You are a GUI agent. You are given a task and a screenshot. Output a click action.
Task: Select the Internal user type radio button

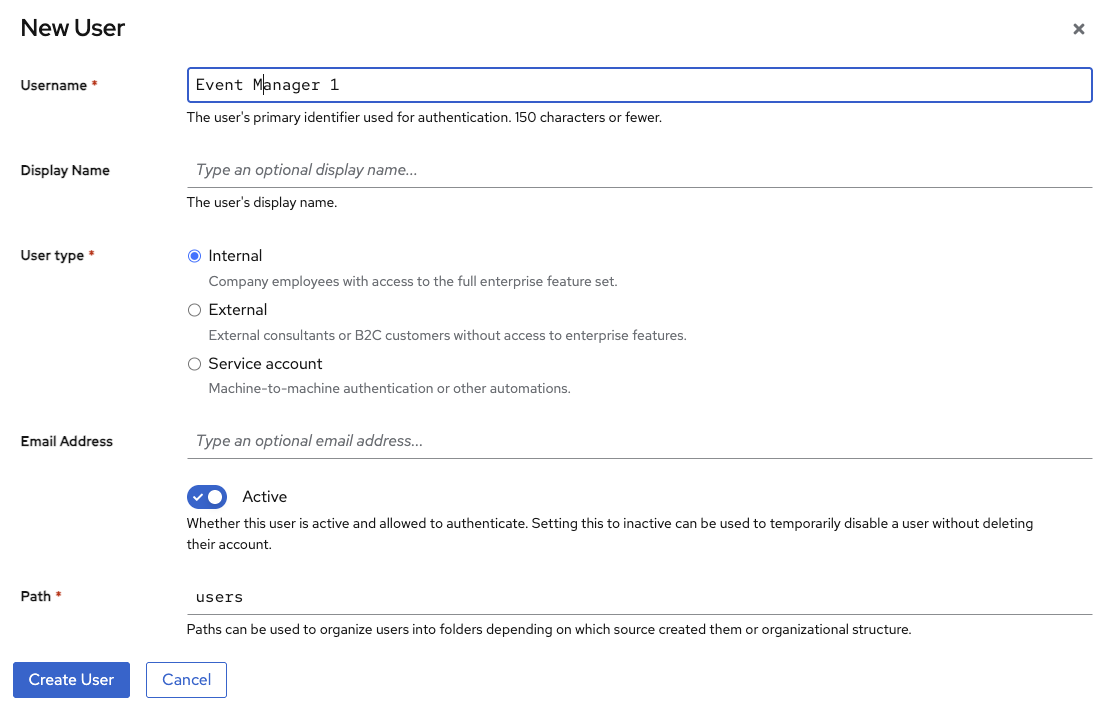[195, 256]
